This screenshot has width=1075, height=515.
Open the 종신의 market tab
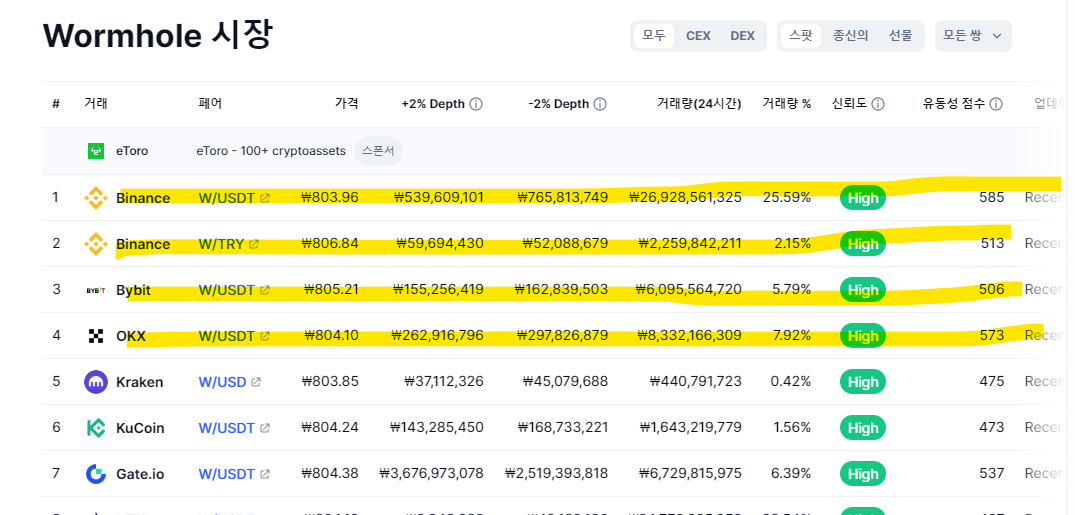pyautogui.click(x=851, y=36)
